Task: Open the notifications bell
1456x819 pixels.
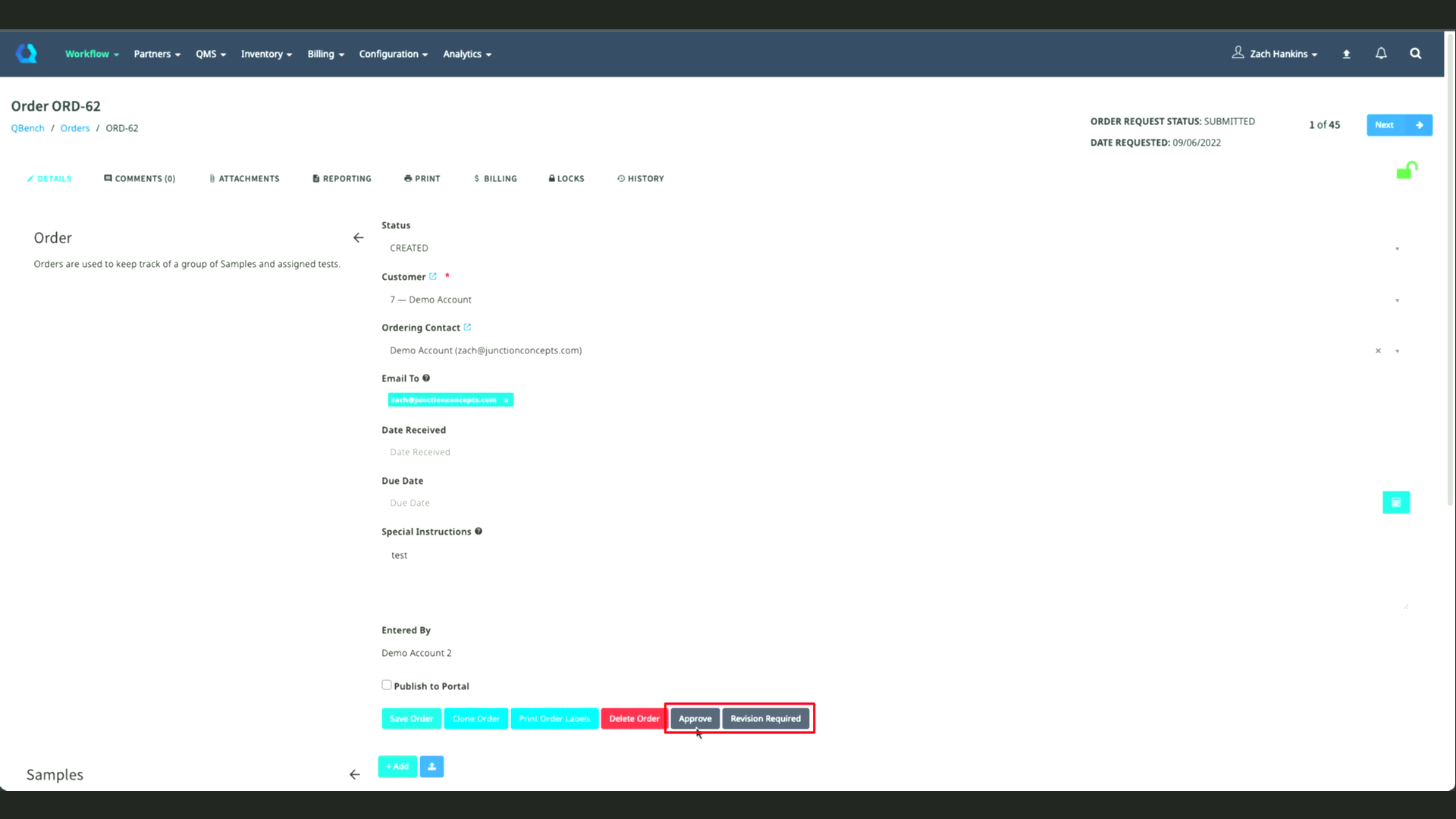Action: 1381,53
